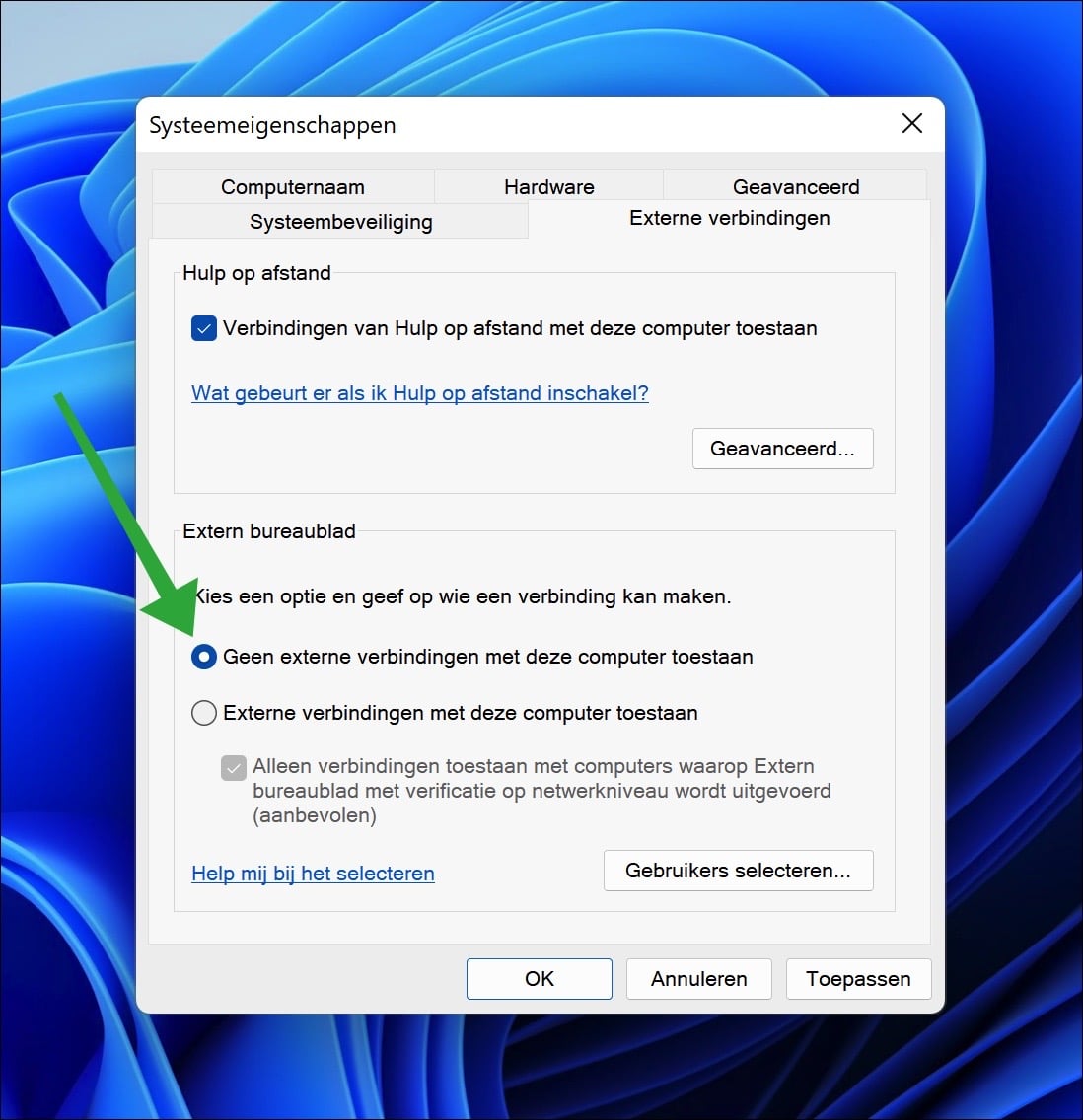Close the Systeemeigenschappen dialog

click(x=911, y=123)
